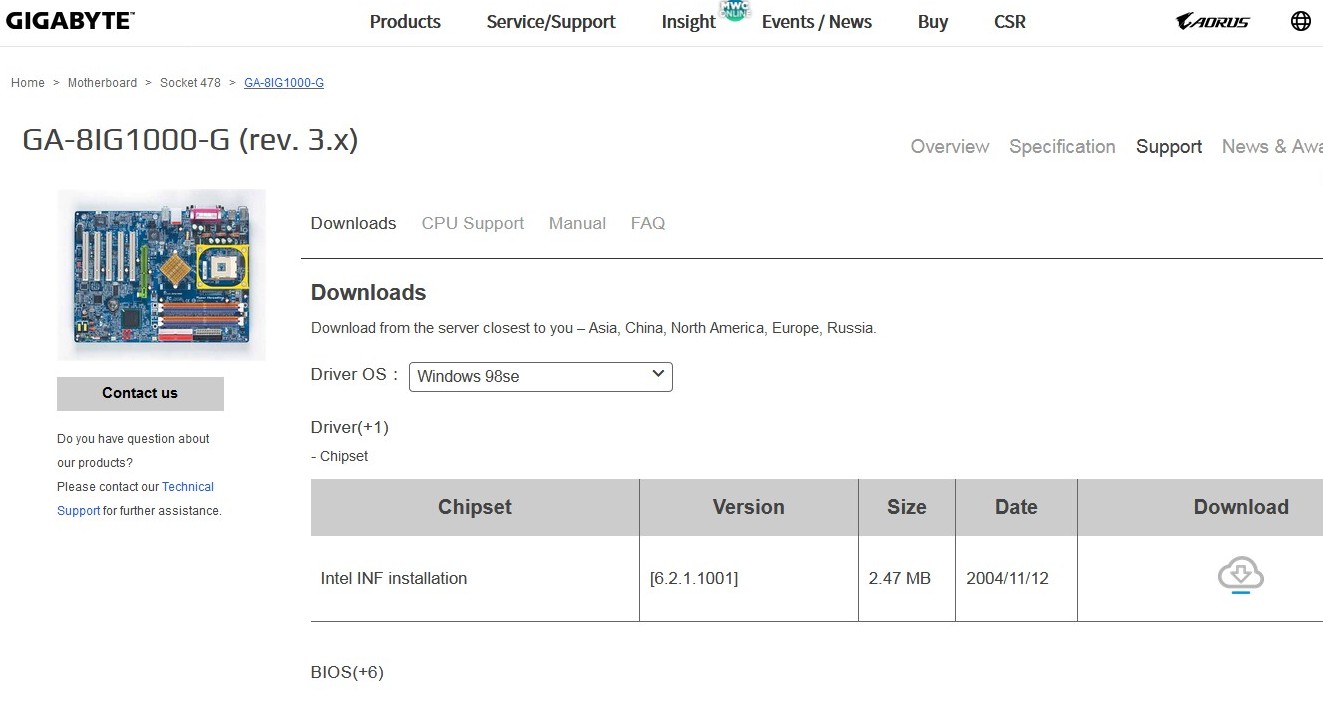The width and height of the screenshot is (1323, 710).
Task: Click the version value [6.2.1.1001]
Action: pyautogui.click(x=694, y=578)
